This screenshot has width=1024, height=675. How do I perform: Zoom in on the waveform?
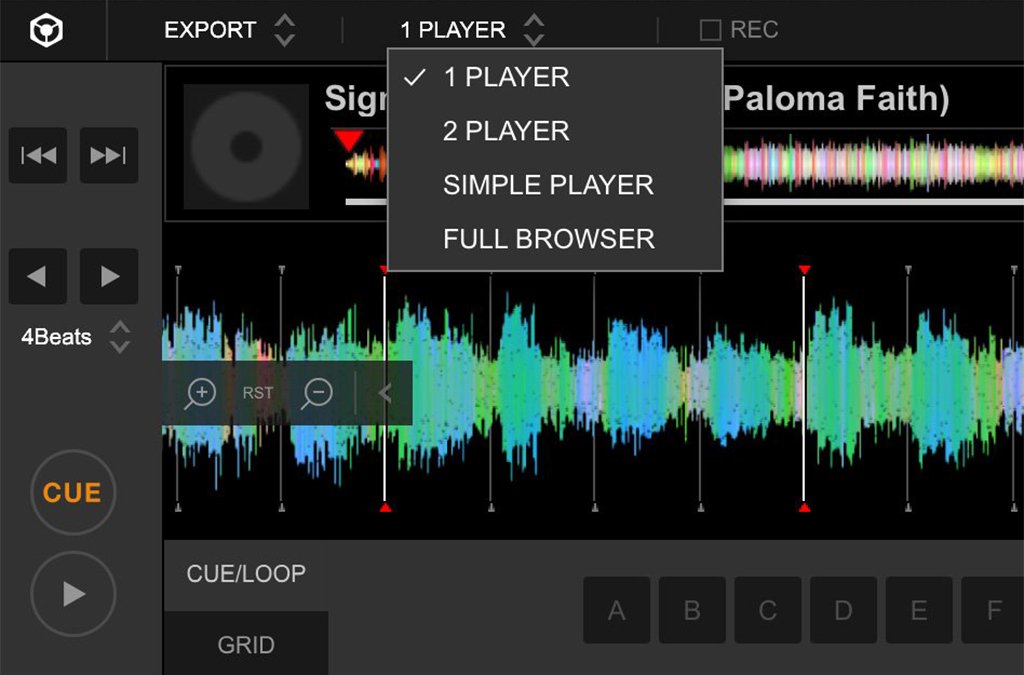point(201,393)
